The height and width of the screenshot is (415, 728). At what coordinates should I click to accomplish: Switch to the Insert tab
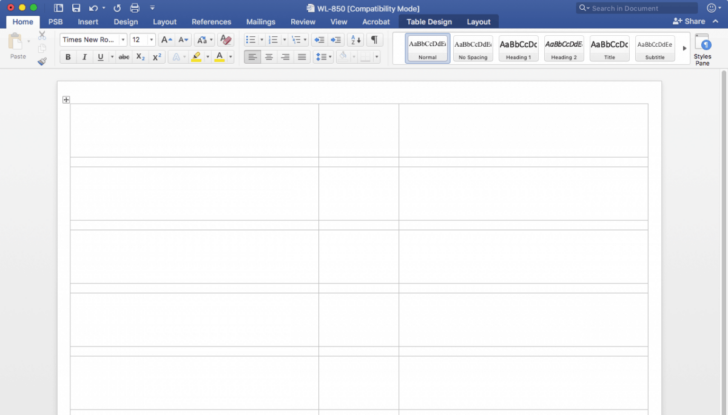(x=88, y=22)
